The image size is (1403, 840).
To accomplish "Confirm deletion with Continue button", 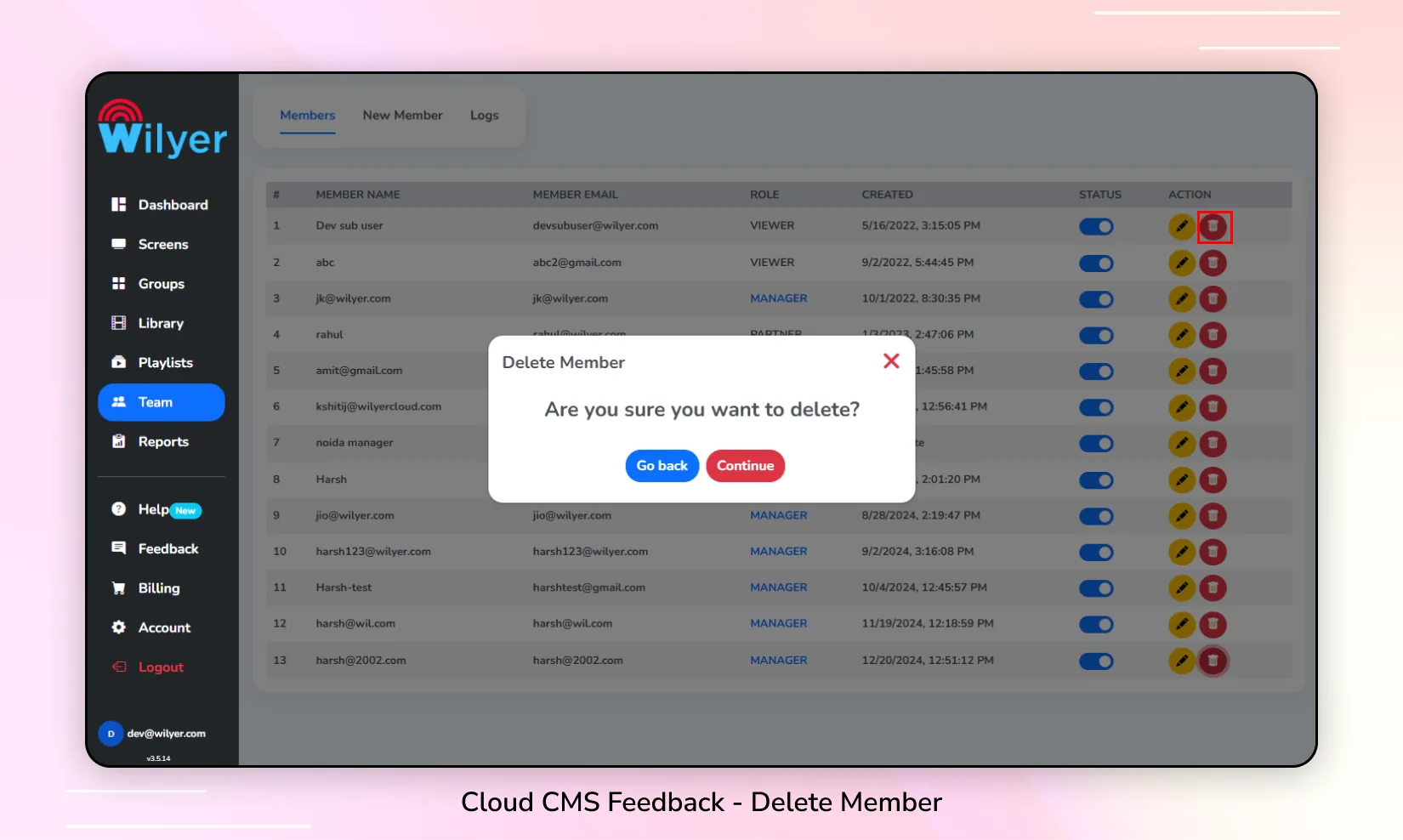I will [x=746, y=466].
